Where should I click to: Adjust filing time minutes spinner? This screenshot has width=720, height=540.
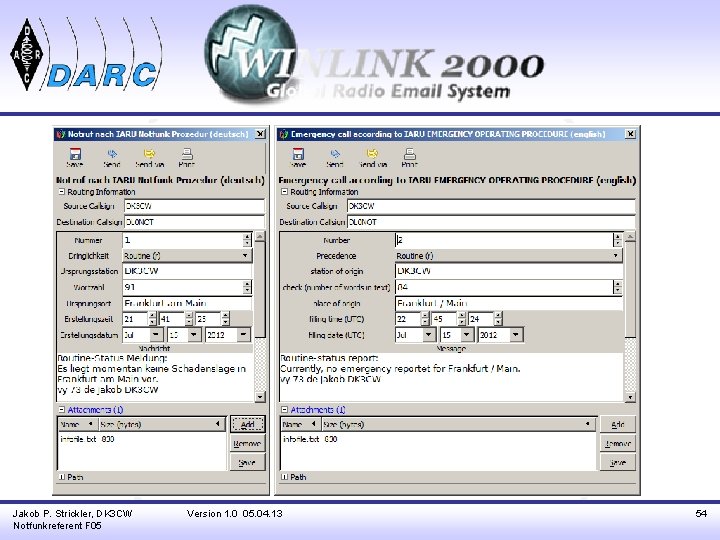[x=461, y=319]
